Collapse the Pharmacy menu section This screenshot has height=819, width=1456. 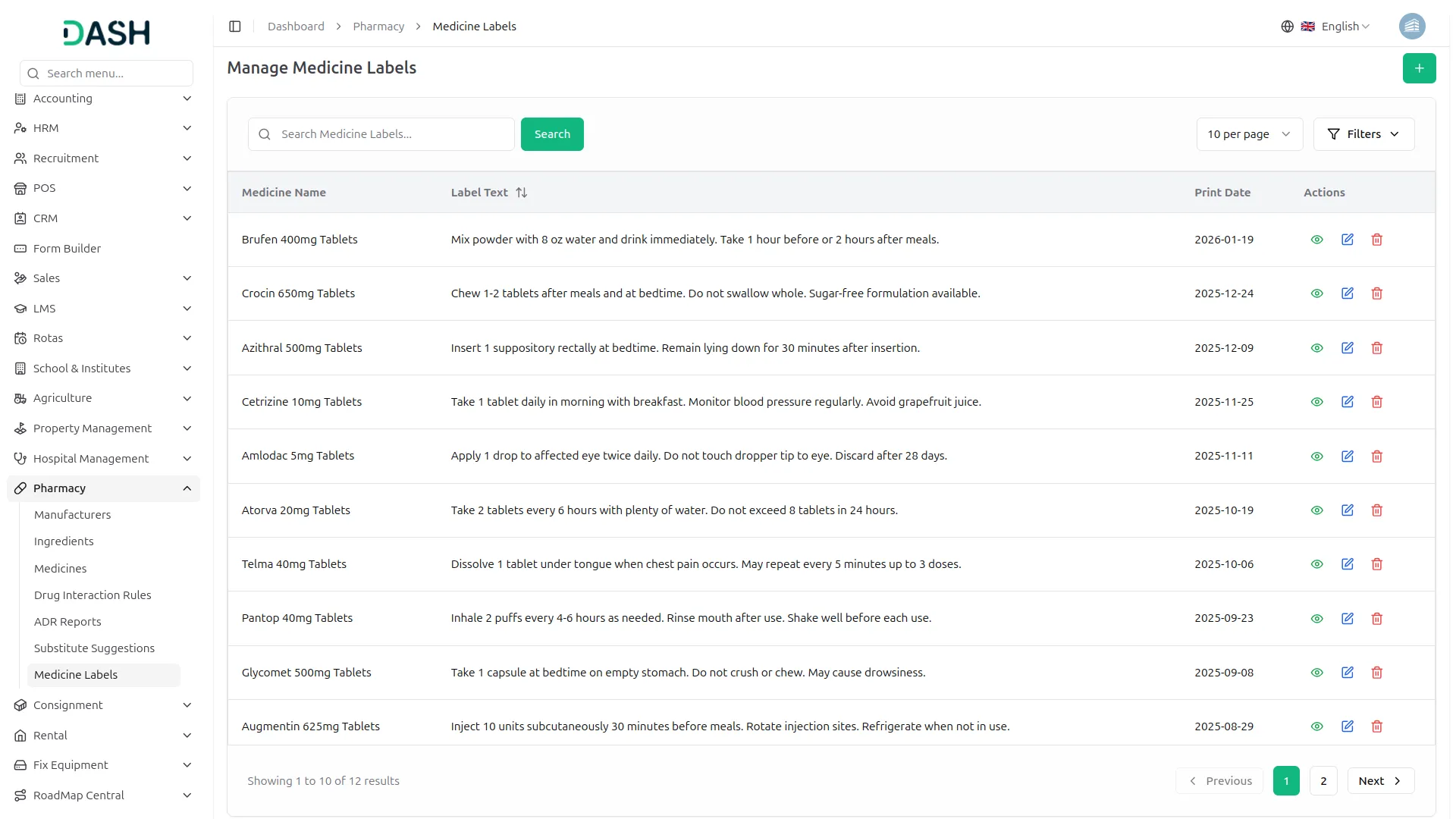(x=187, y=488)
